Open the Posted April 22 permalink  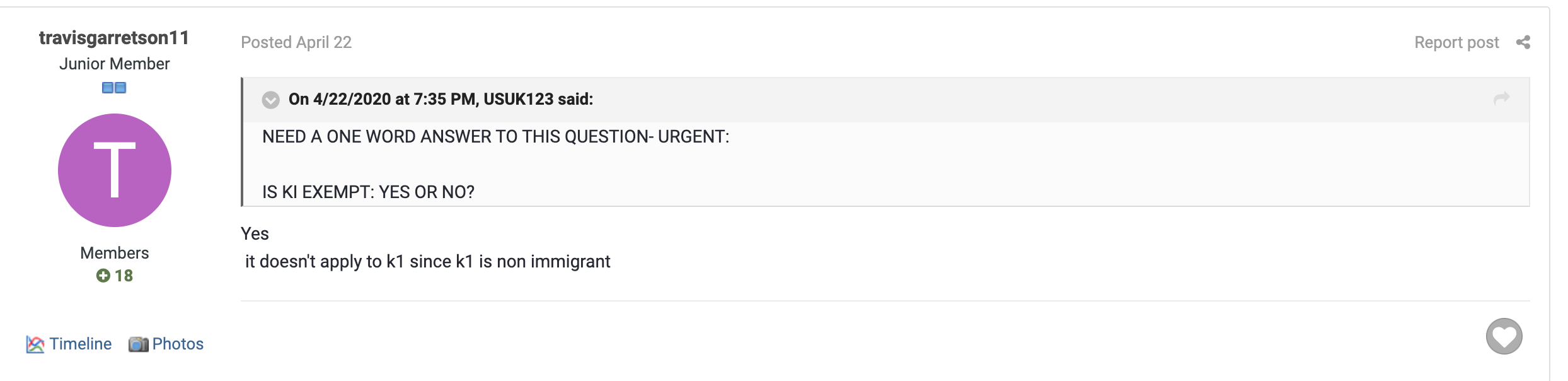pos(296,42)
